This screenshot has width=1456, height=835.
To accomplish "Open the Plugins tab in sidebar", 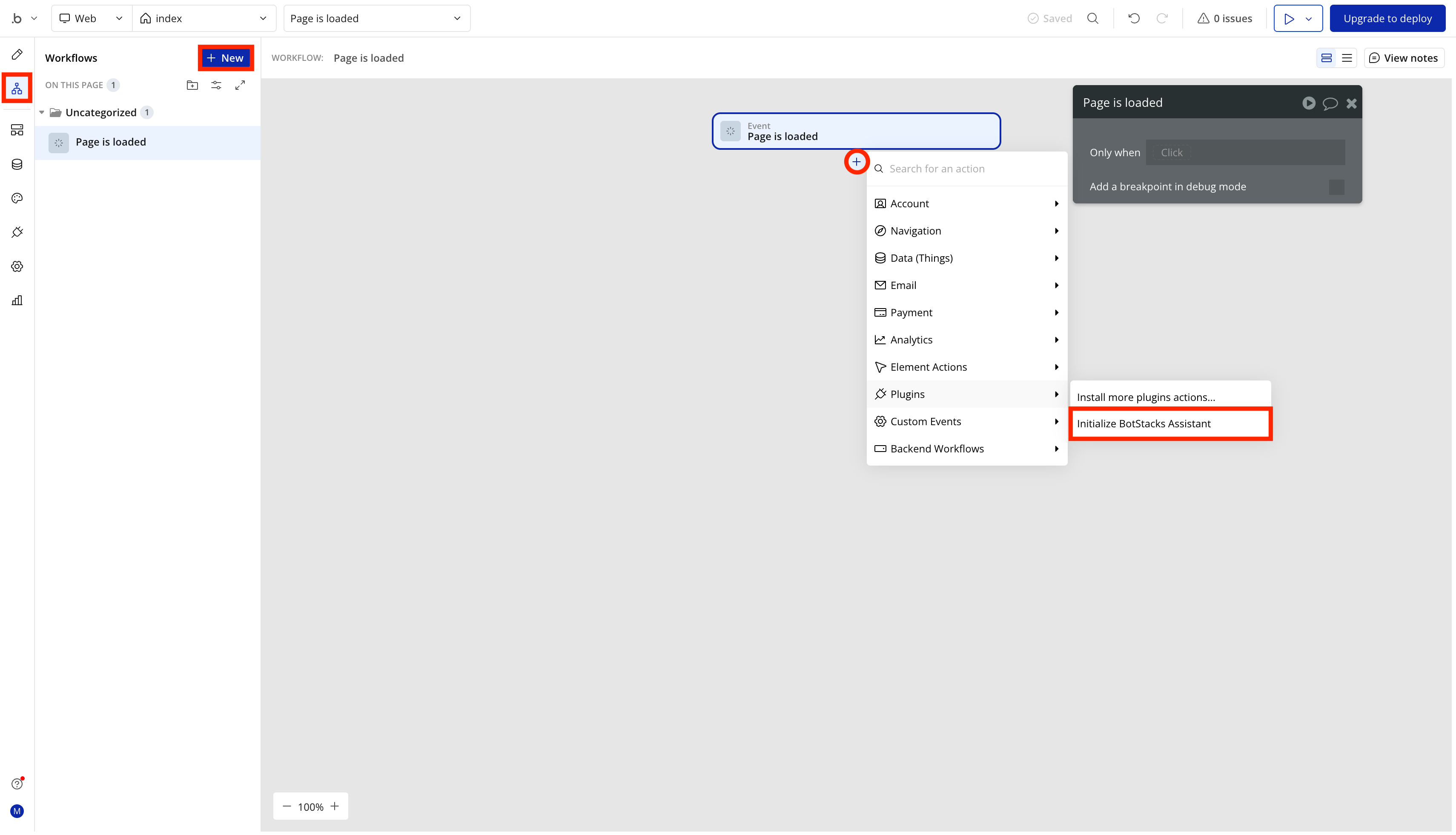I will click(x=17, y=232).
